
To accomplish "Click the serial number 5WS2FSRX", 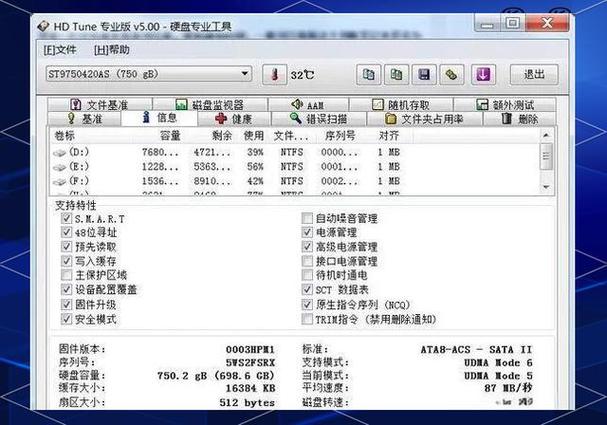I will click(250, 363).
